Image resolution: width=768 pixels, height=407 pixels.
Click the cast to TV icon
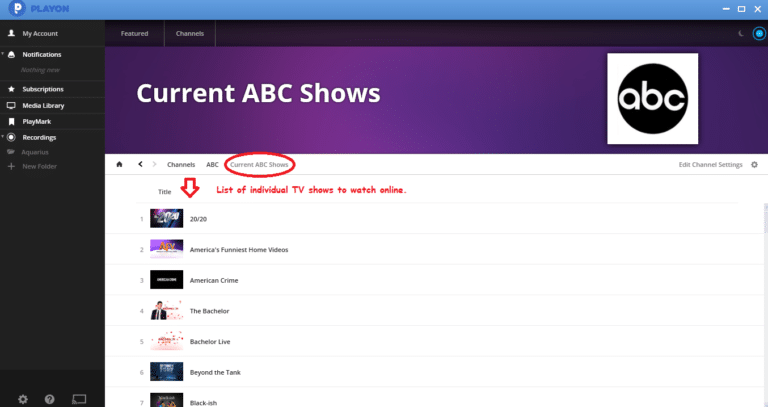coord(79,399)
